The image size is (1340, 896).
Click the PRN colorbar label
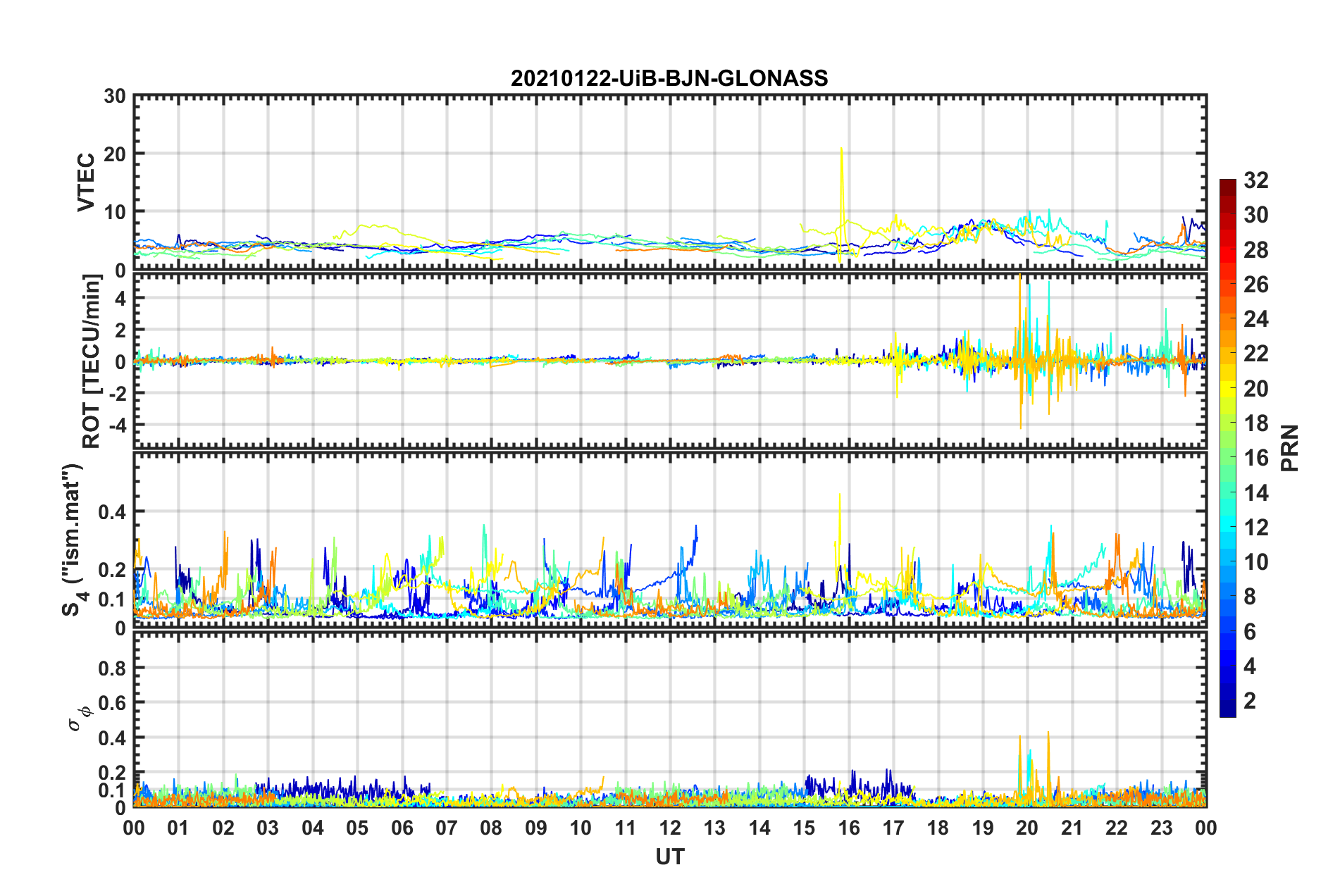coord(1289,448)
